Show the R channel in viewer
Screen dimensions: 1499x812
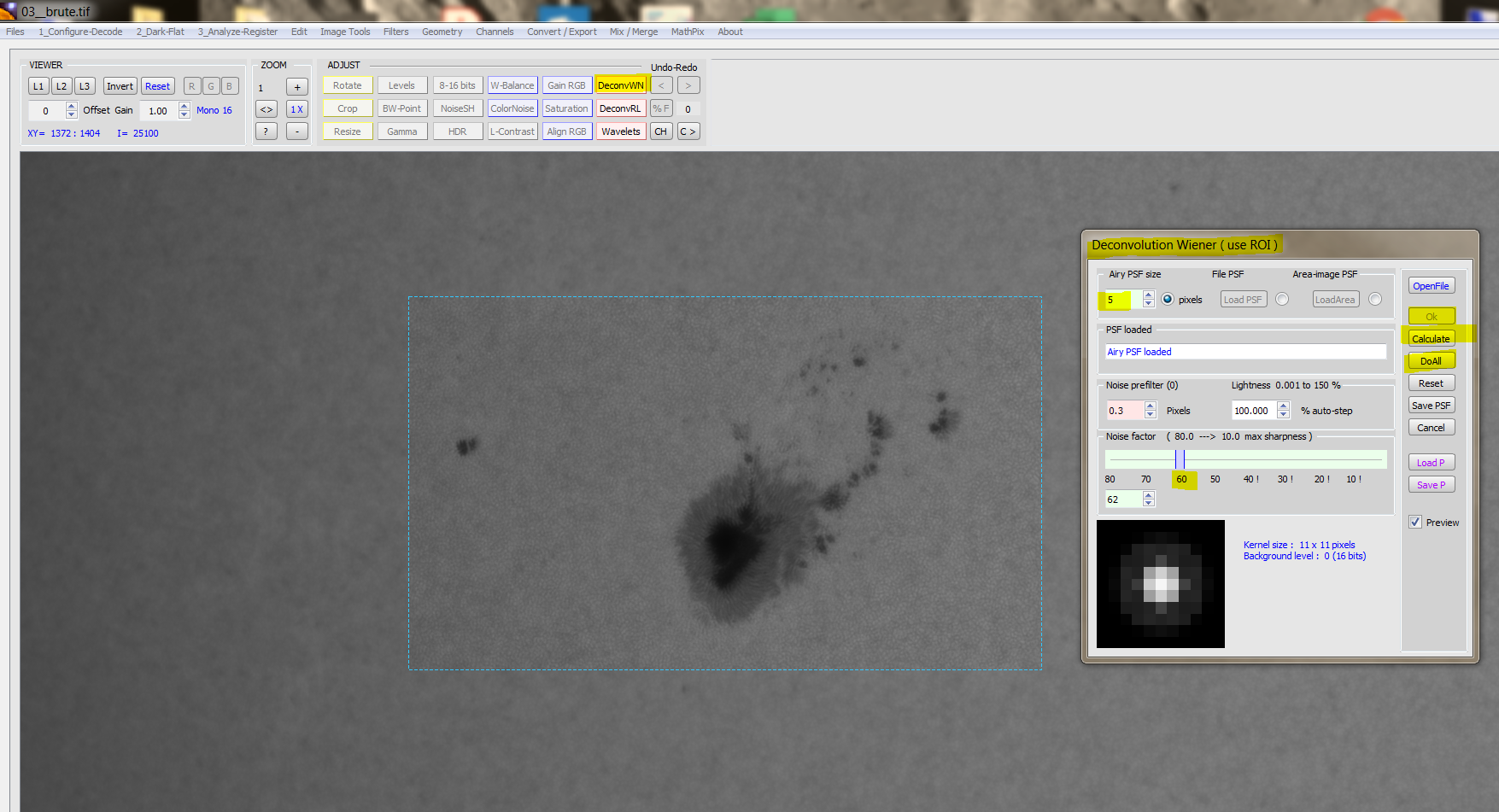pos(192,86)
